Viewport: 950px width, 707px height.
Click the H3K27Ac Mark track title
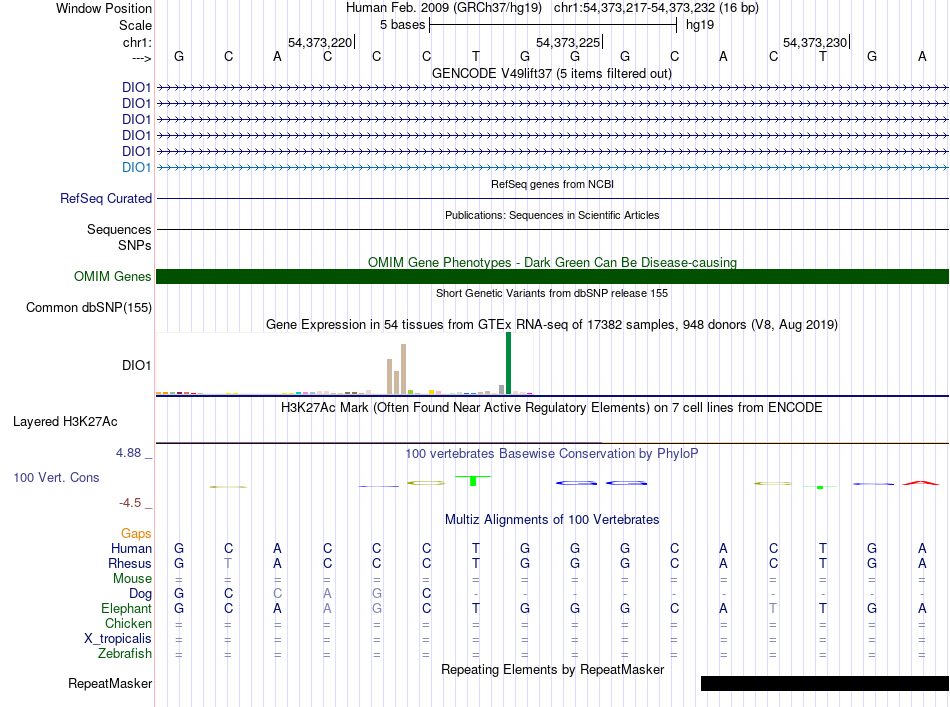click(551, 407)
